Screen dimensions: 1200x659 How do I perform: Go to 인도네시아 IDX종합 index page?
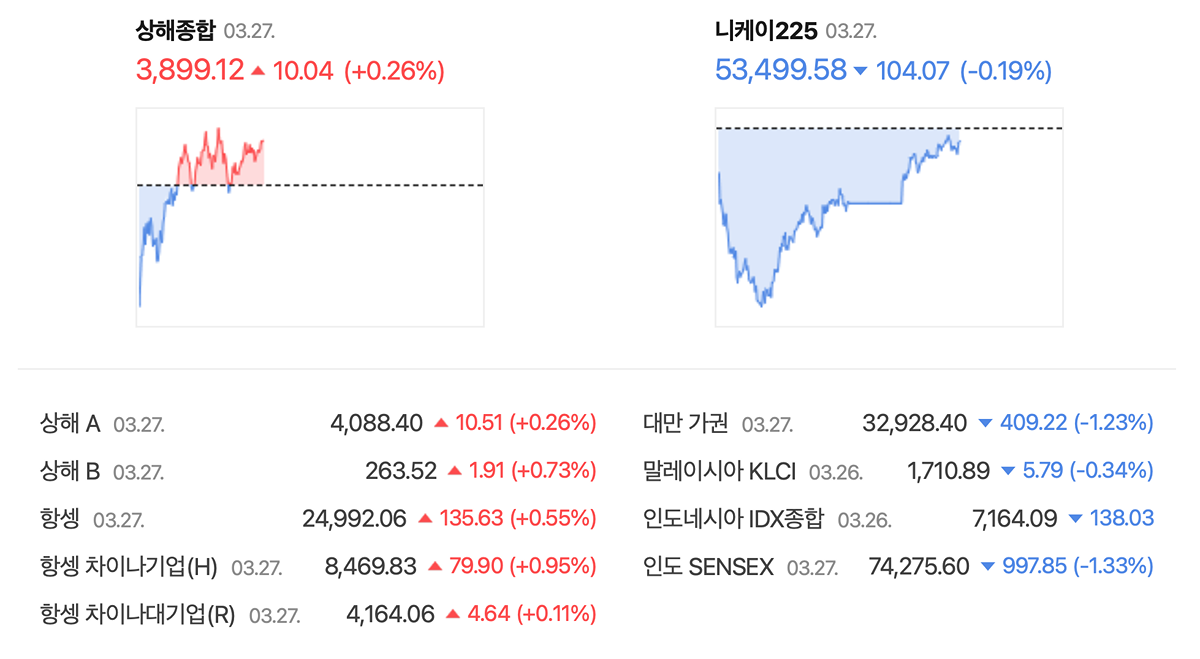coord(734,519)
